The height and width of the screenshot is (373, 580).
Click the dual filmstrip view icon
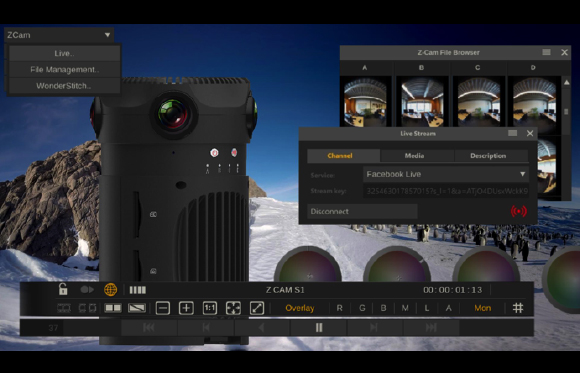click(64, 308)
